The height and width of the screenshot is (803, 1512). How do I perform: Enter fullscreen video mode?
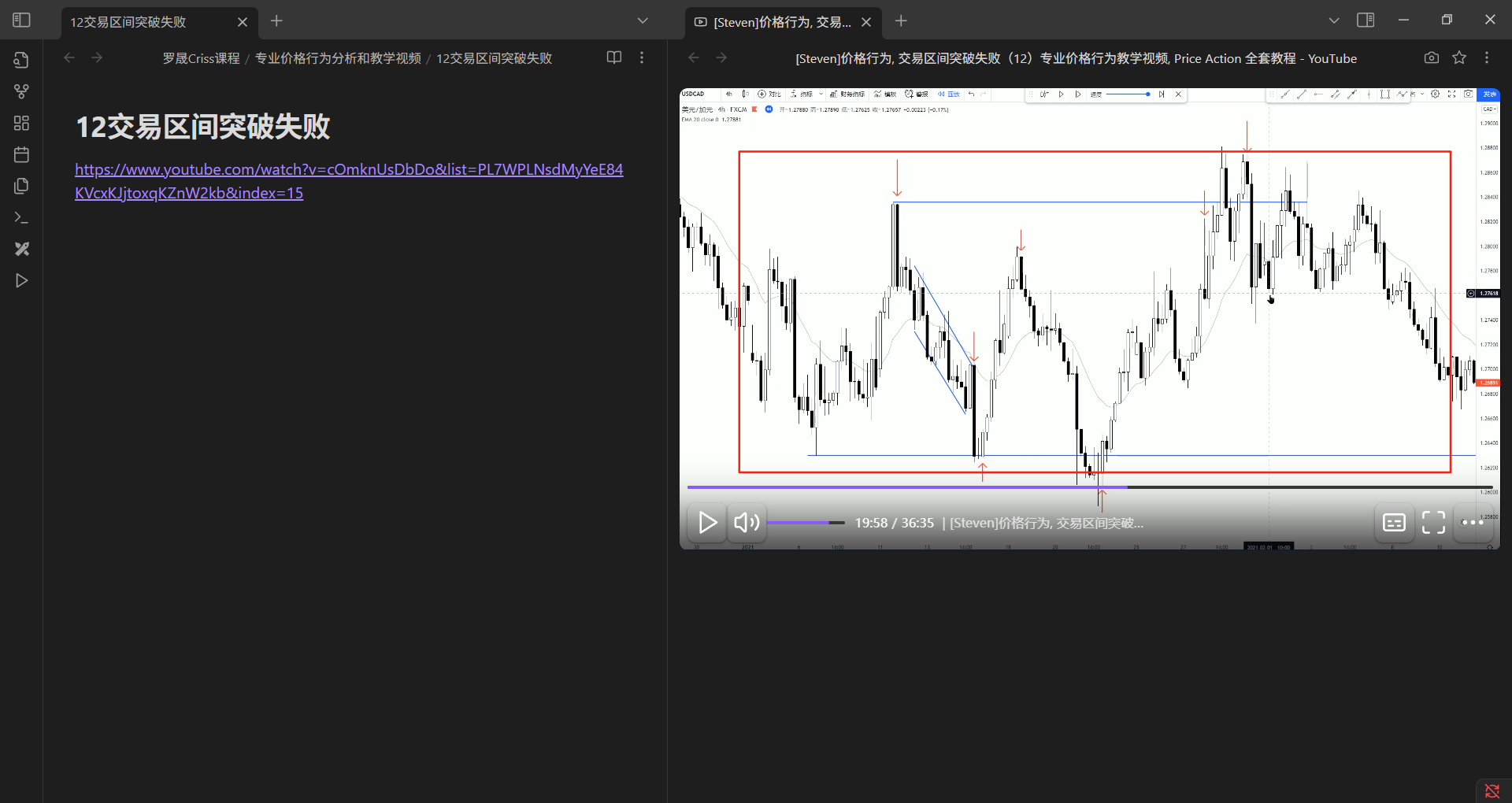coord(1433,523)
